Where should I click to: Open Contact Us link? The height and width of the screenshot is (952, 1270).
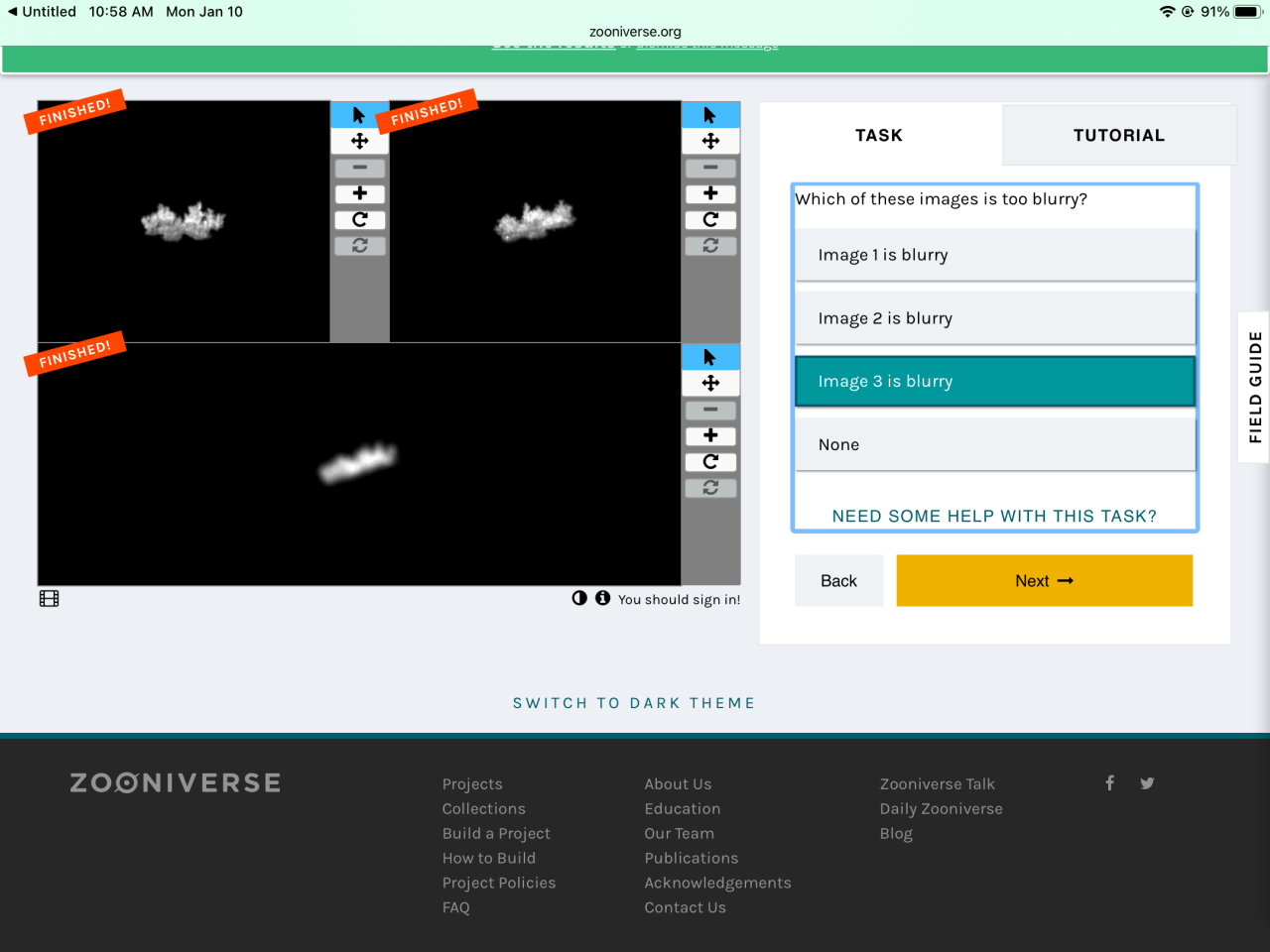tap(686, 907)
